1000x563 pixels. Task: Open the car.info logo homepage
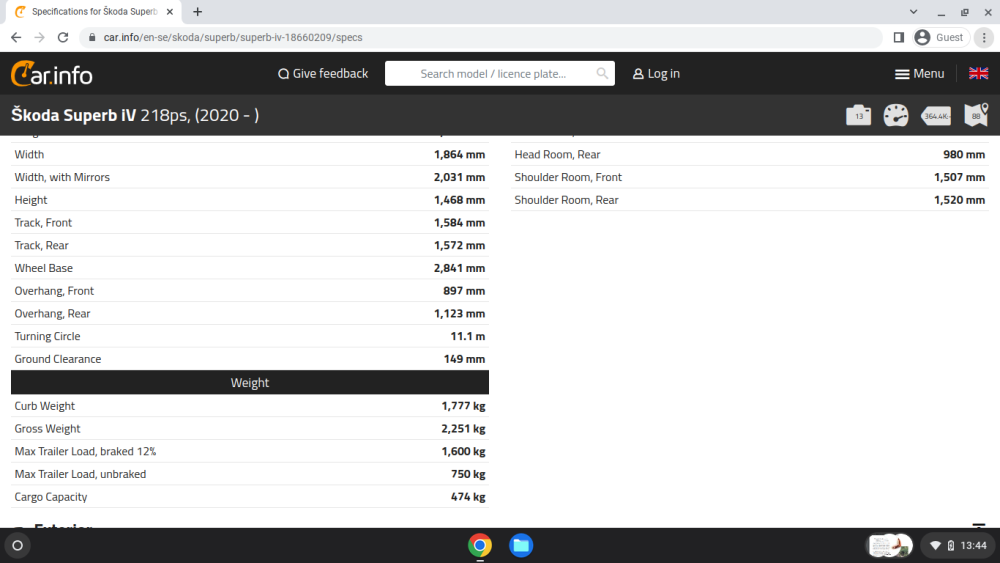coord(52,74)
